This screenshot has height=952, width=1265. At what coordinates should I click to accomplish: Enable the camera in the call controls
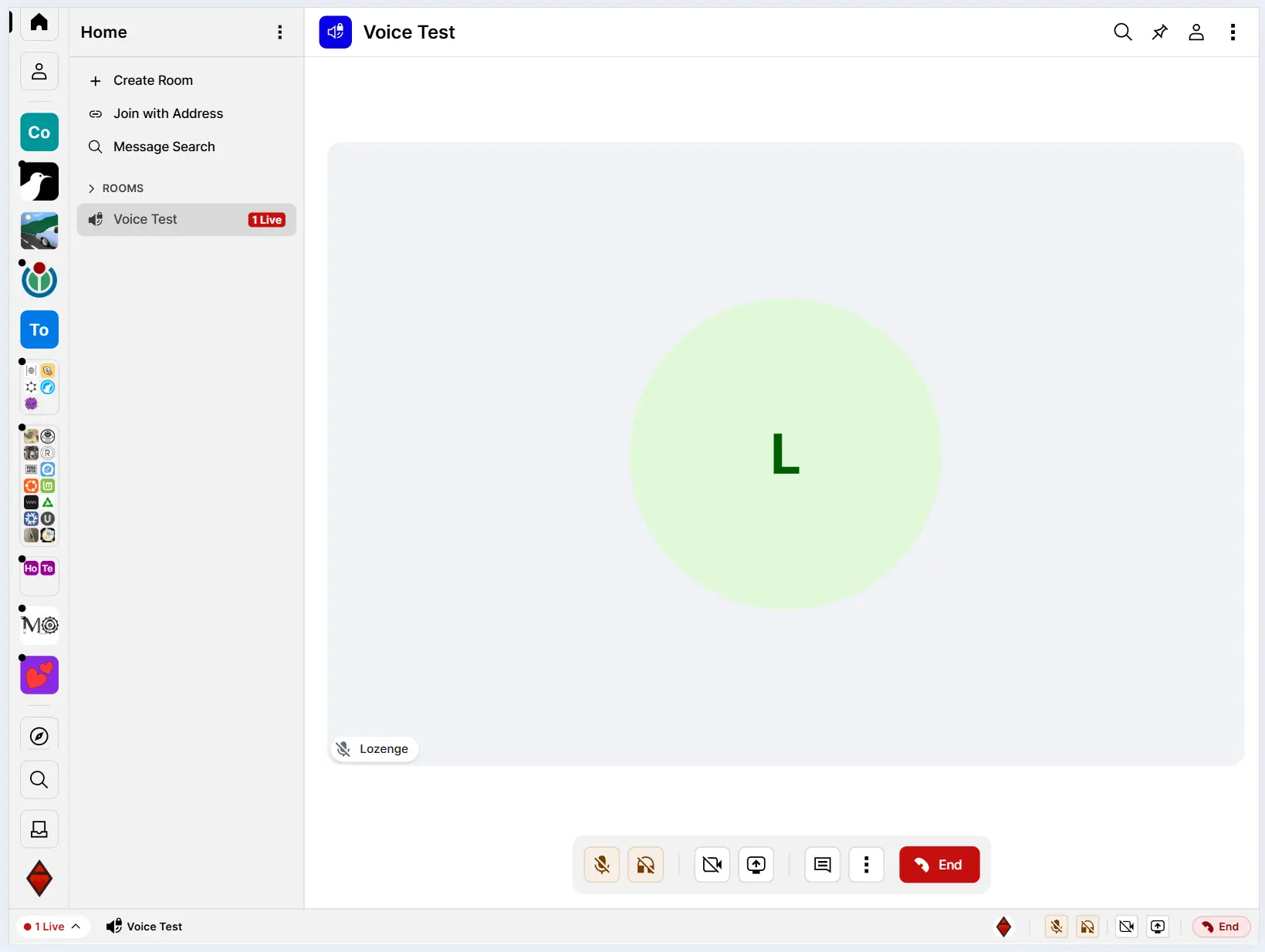712,865
